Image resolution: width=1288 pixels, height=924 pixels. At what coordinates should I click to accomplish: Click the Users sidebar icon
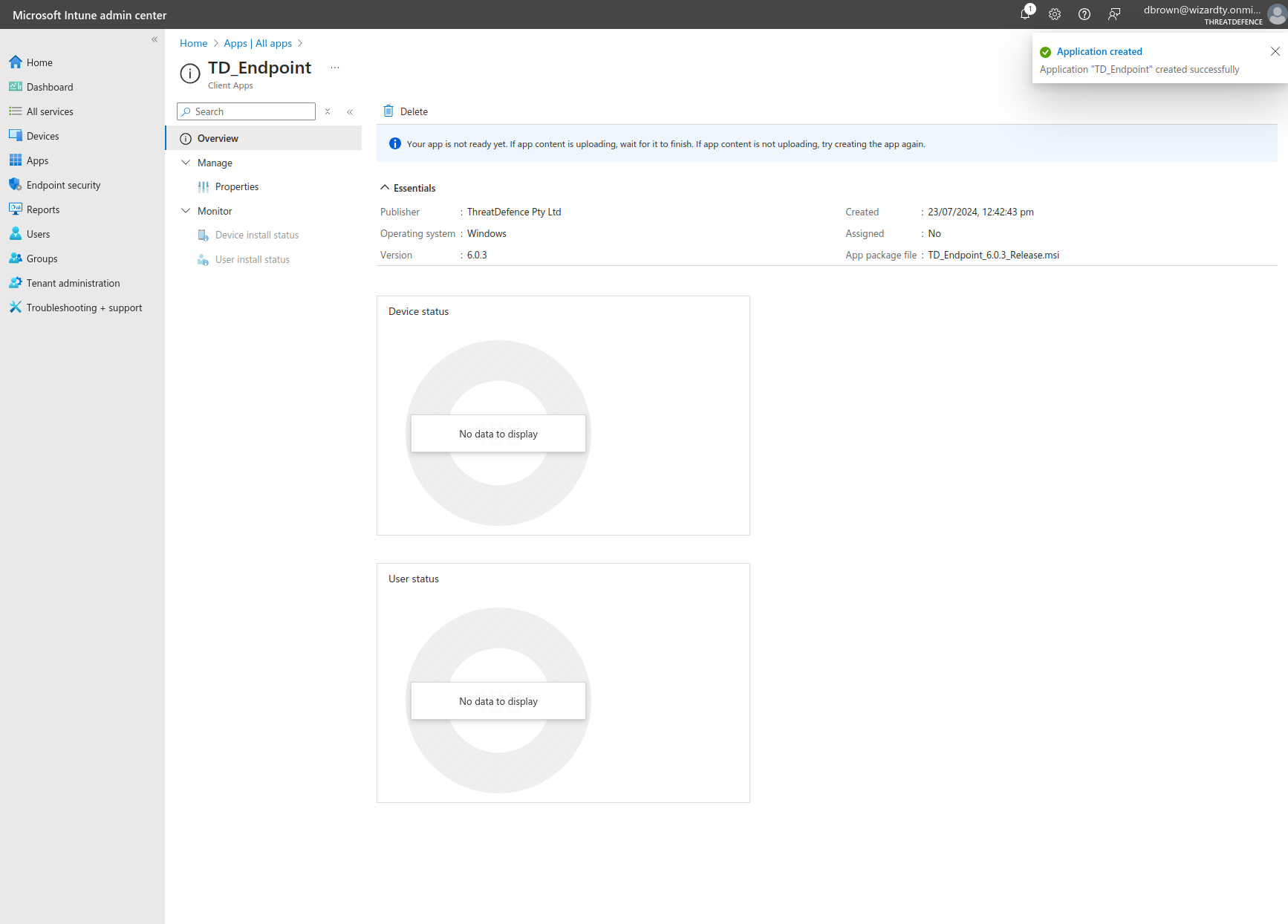point(16,234)
